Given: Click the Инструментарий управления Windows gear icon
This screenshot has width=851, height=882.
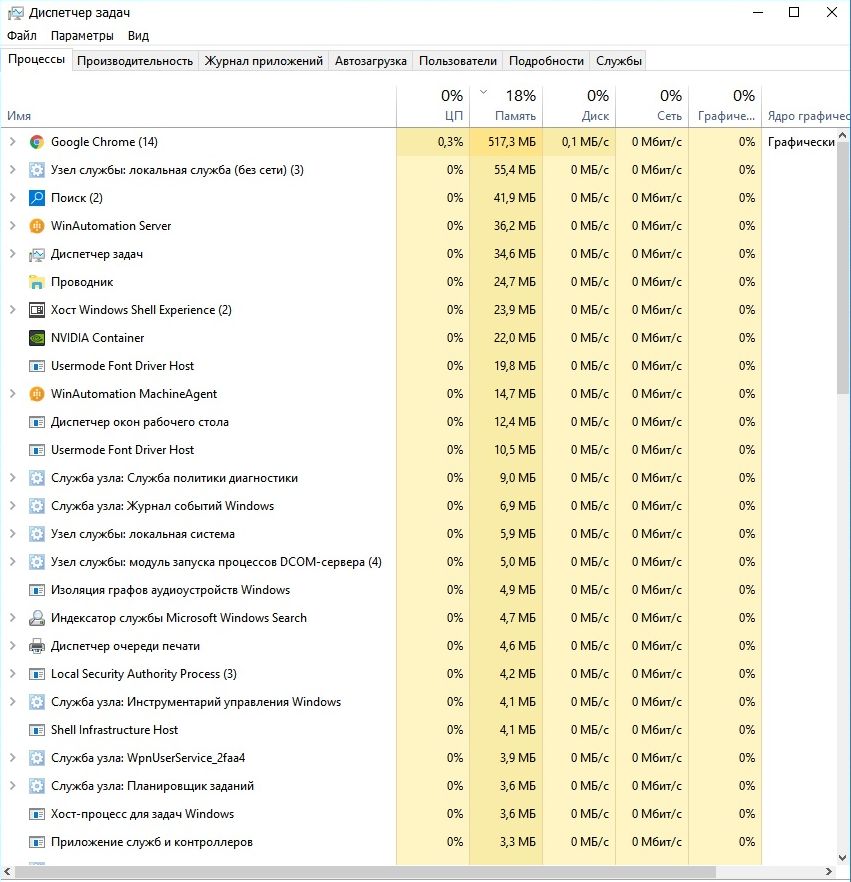Looking at the screenshot, I should tap(37, 702).
